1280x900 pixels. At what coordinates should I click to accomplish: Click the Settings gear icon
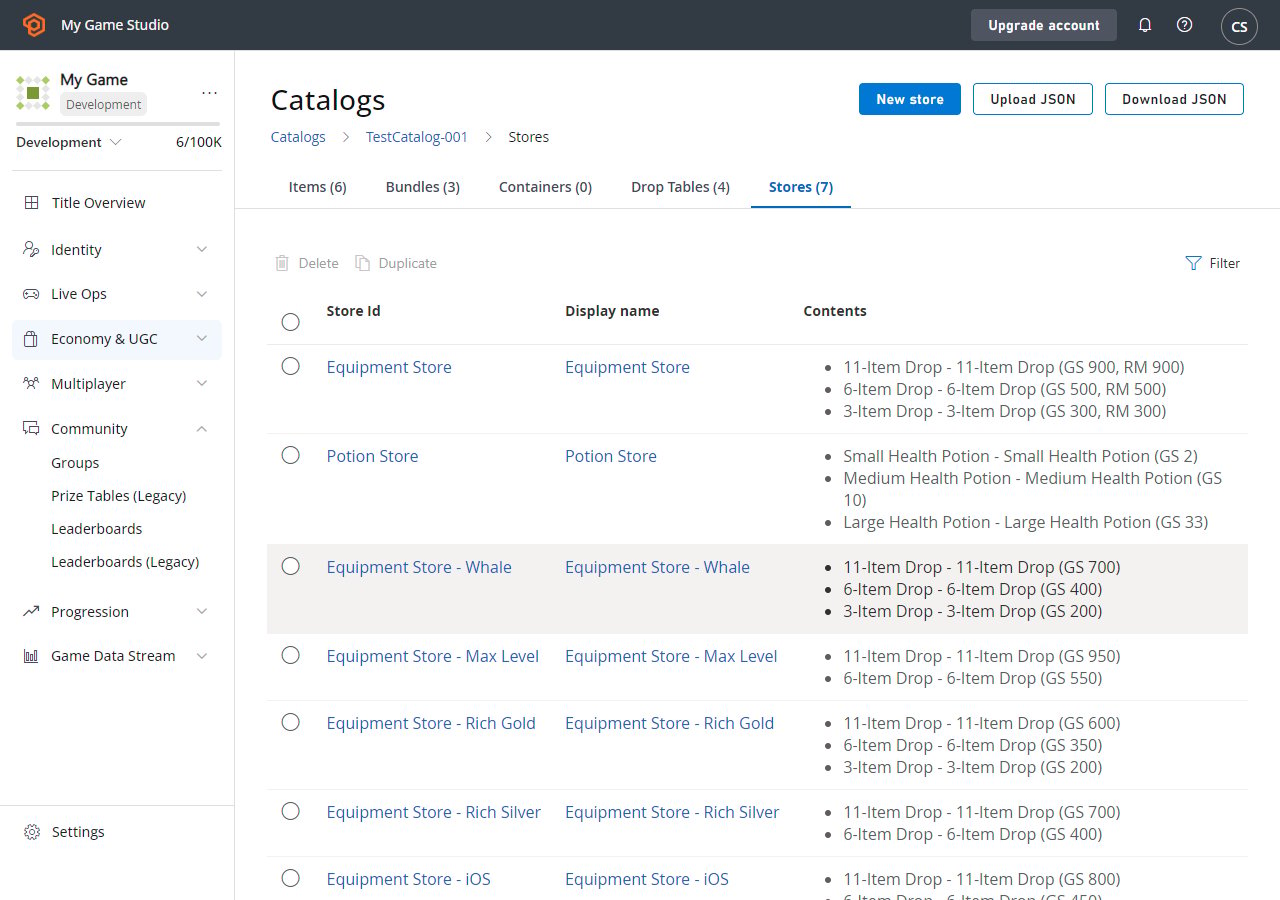(32, 832)
